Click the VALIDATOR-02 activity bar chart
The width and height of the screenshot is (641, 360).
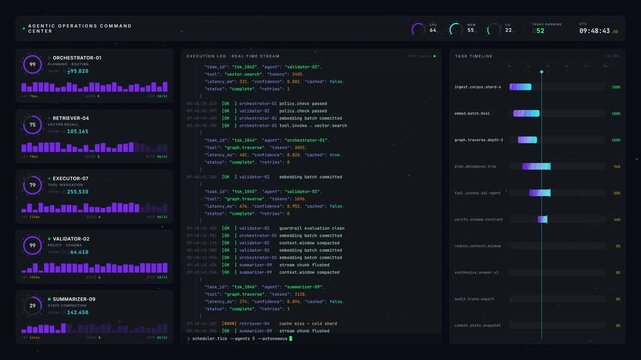94,268
